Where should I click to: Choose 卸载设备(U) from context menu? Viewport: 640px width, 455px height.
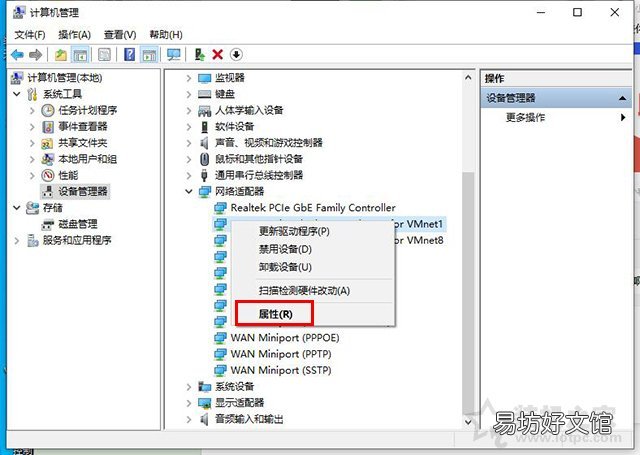(285, 267)
